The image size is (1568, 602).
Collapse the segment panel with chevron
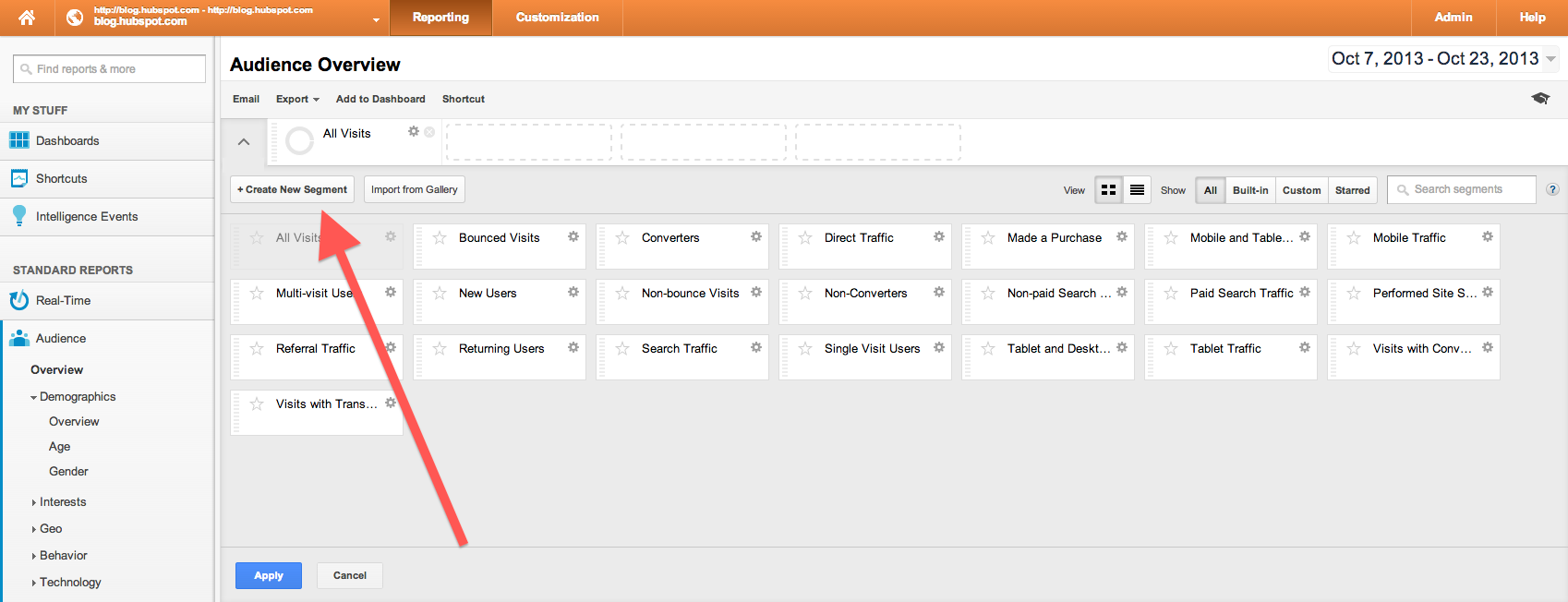coord(244,142)
